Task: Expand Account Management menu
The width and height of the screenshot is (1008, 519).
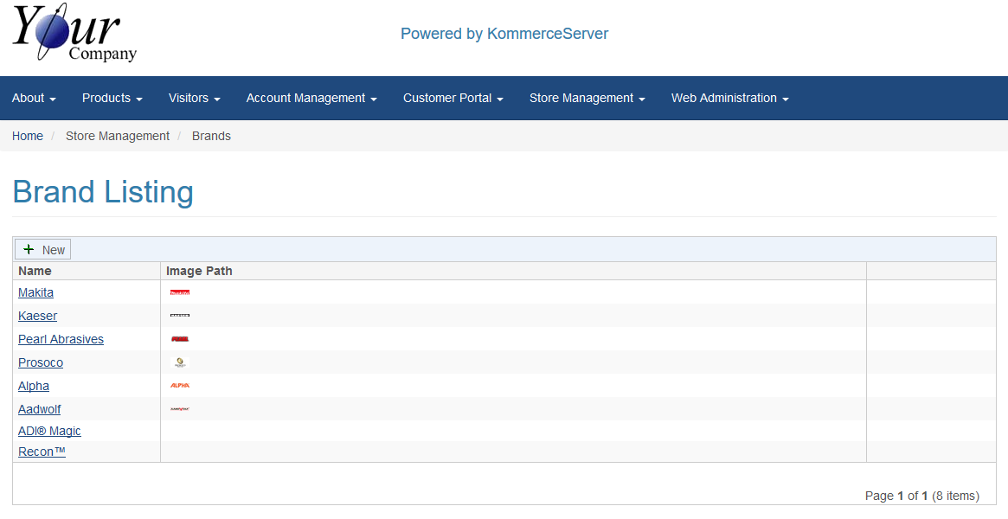Action: tap(312, 98)
